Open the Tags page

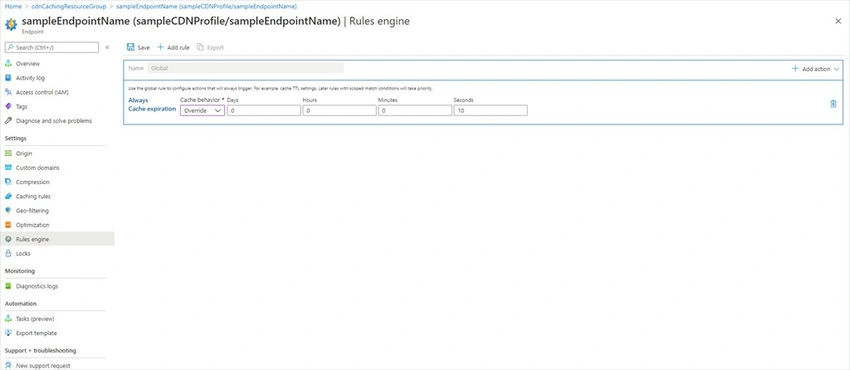point(22,107)
